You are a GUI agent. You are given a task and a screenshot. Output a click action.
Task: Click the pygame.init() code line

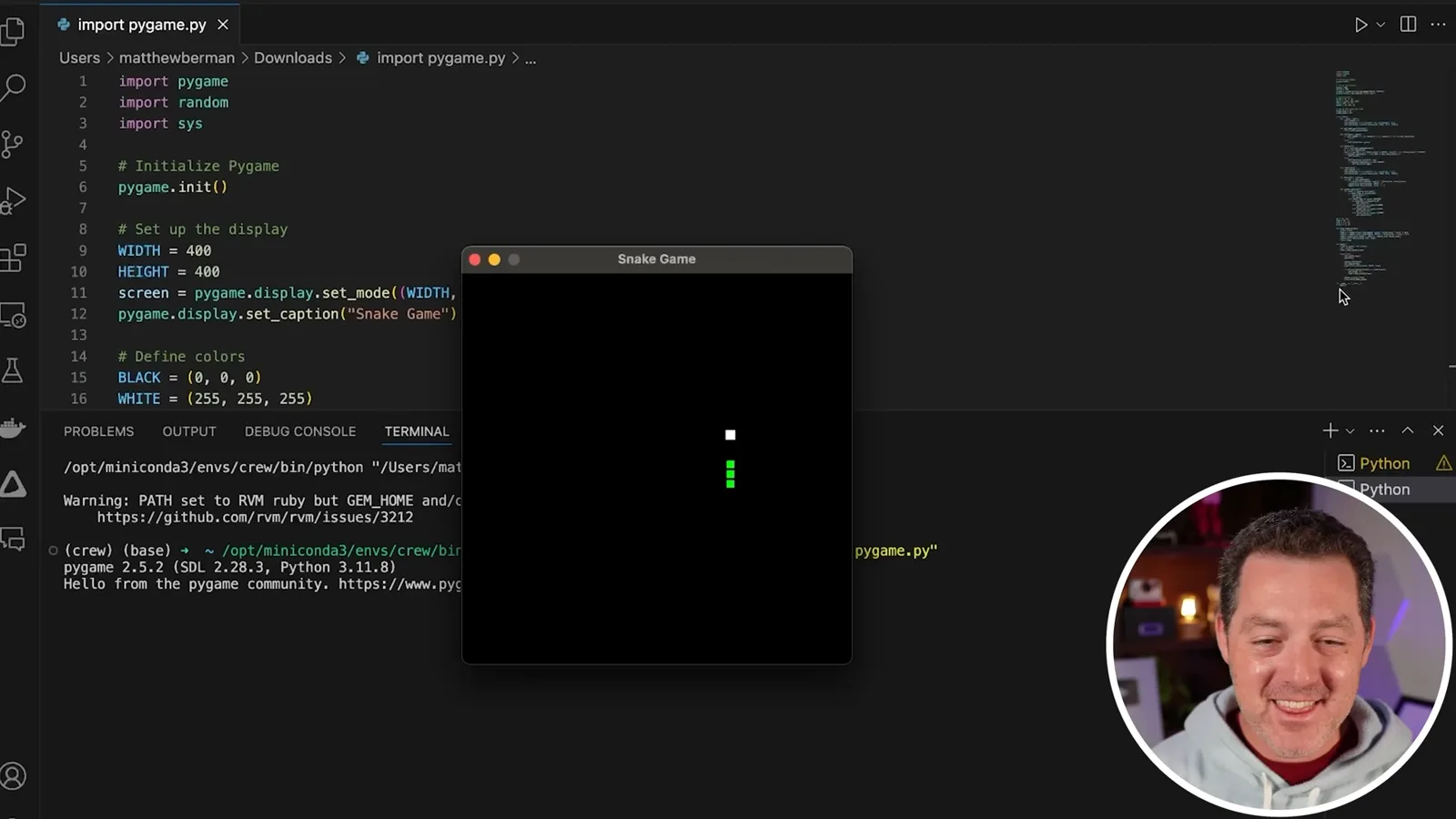173,187
